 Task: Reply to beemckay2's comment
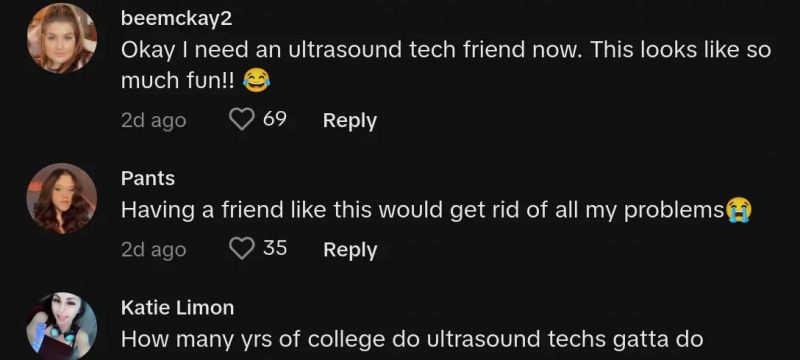pos(349,121)
